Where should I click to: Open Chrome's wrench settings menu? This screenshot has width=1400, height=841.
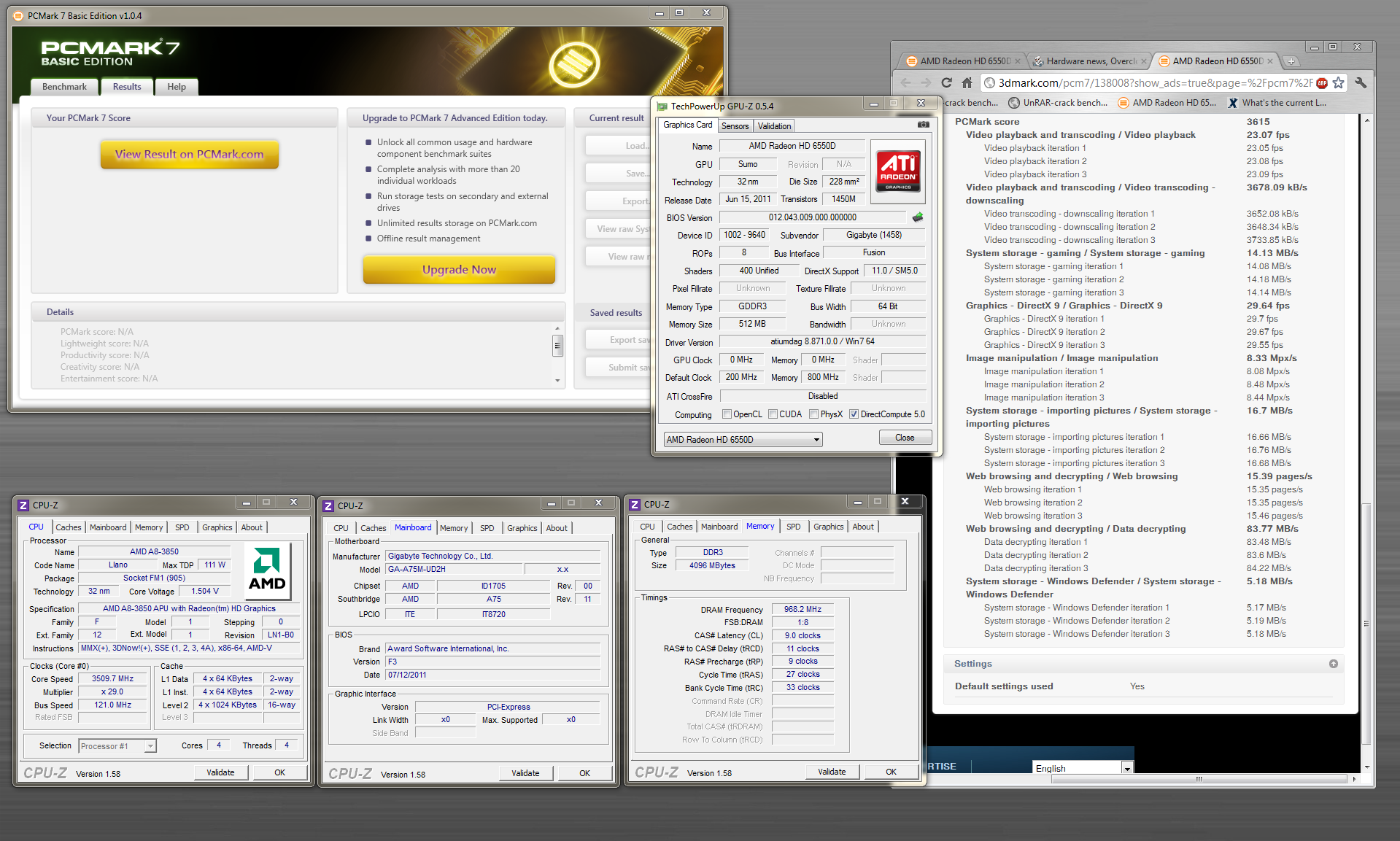click(x=1360, y=82)
